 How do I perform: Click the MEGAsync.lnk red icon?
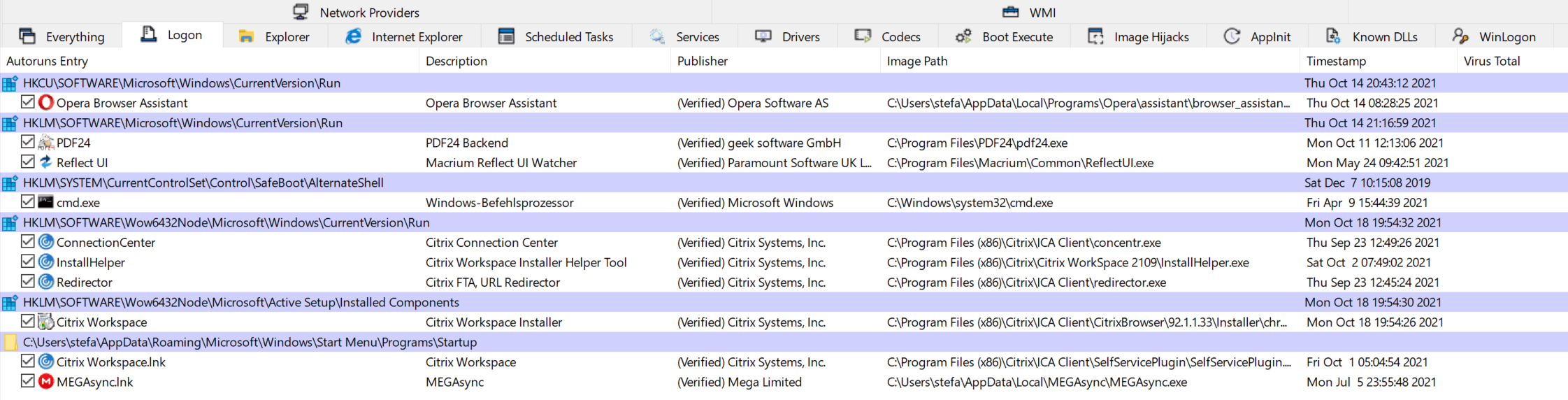click(46, 382)
